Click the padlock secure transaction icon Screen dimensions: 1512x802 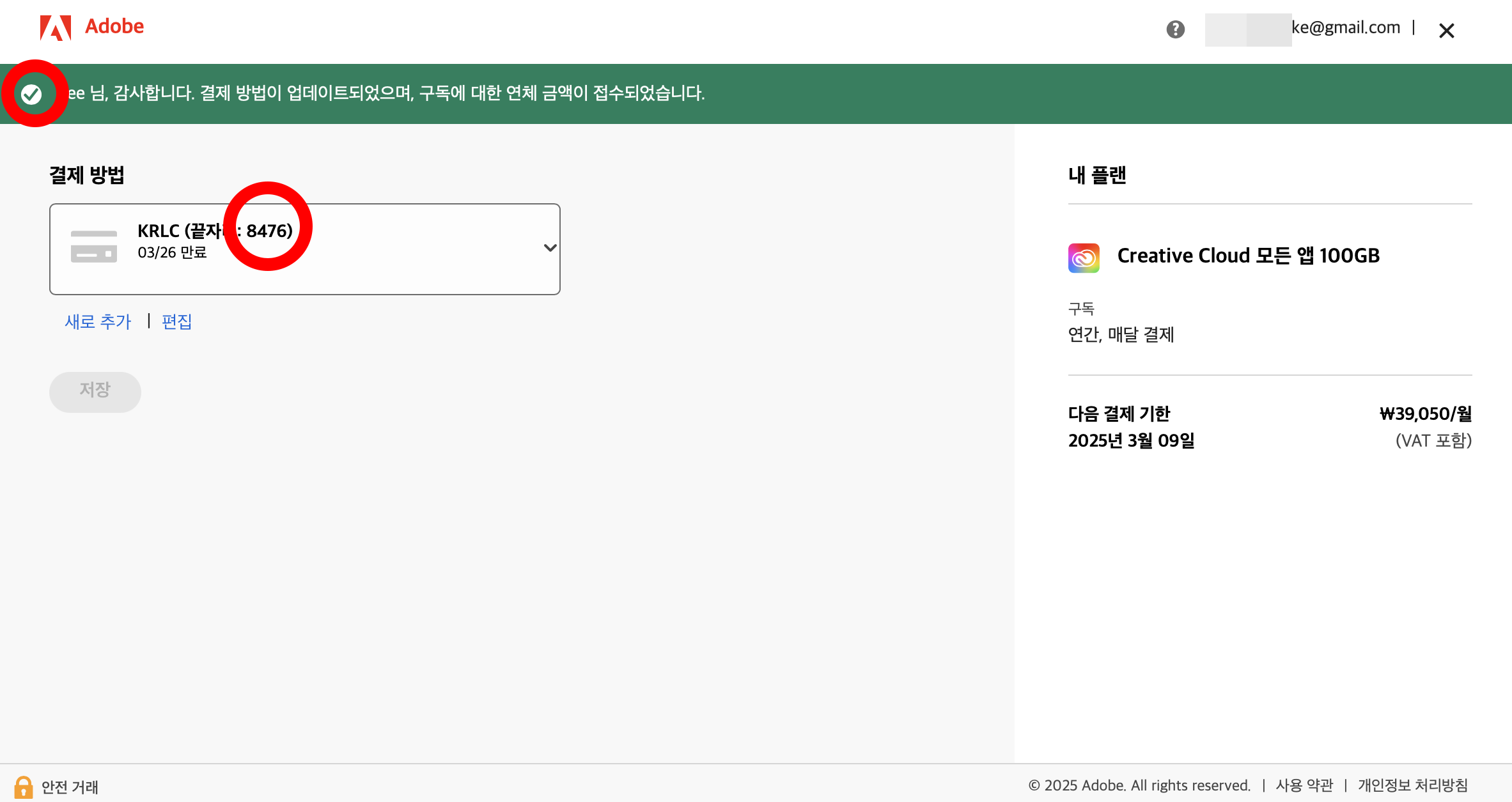click(x=23, y=787)
